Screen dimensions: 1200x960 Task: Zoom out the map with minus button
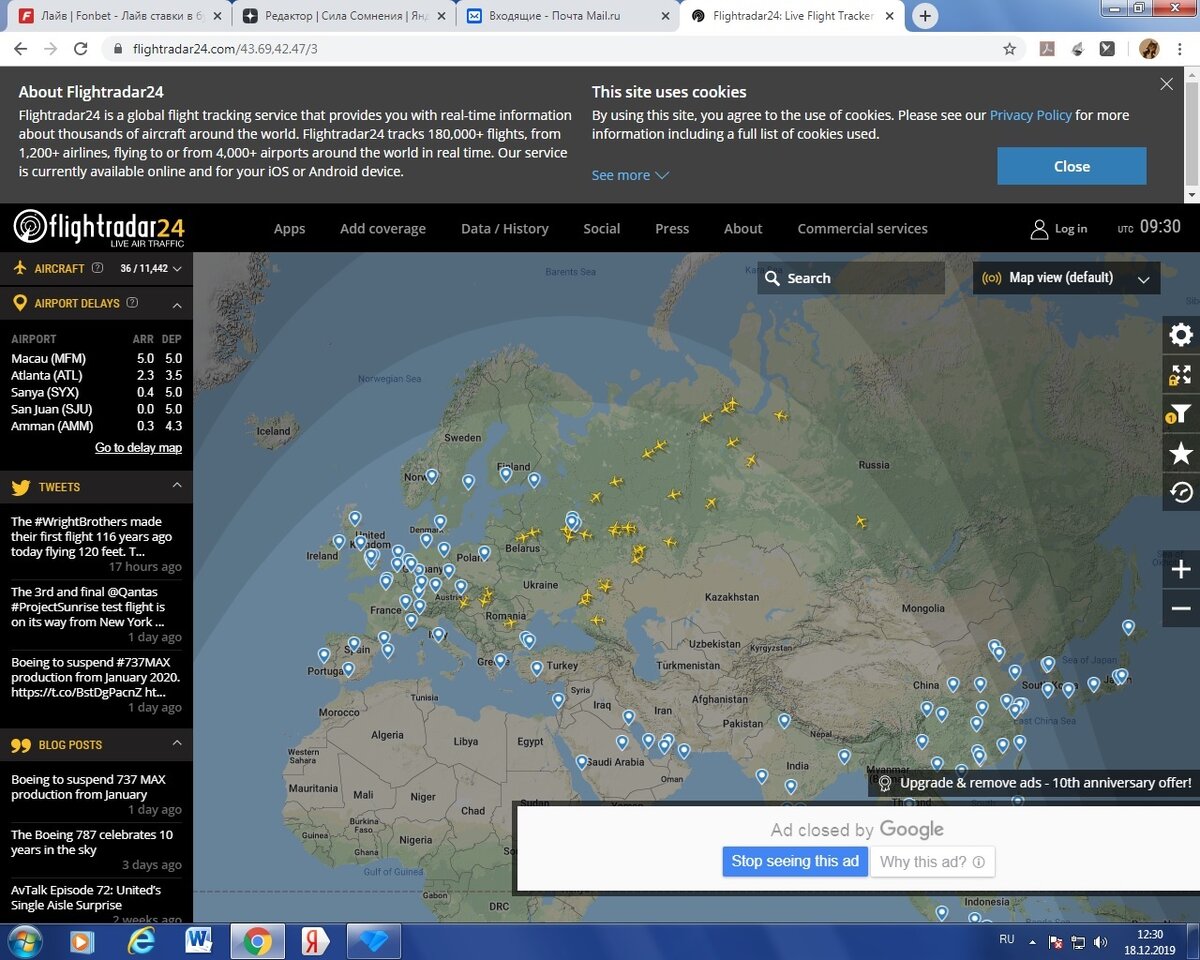(x=1181, y=608)
